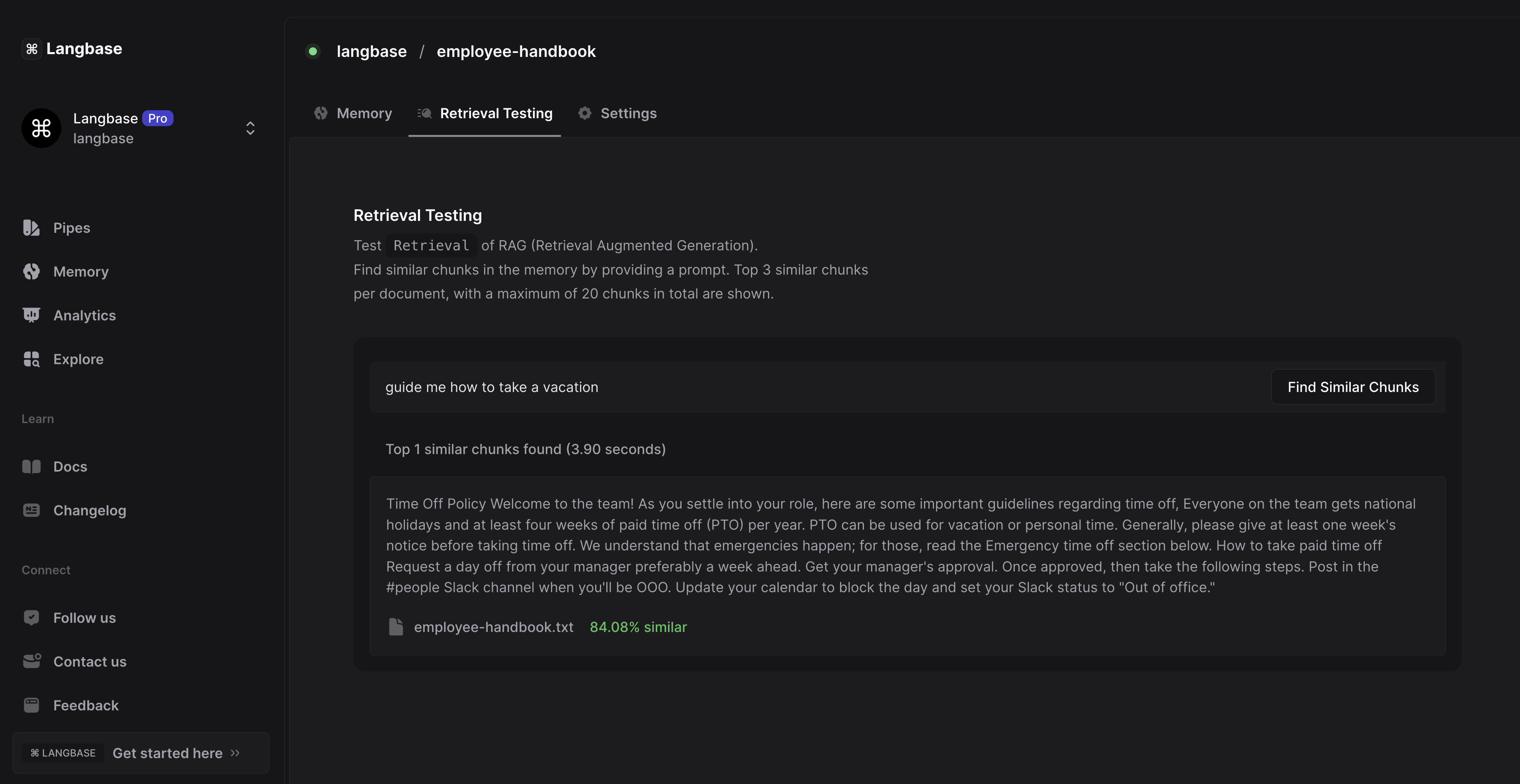The height and width of the screenshot is (784, 1520).
Task: Click the Analytics icon in sidebar
Action: (31, 315)
